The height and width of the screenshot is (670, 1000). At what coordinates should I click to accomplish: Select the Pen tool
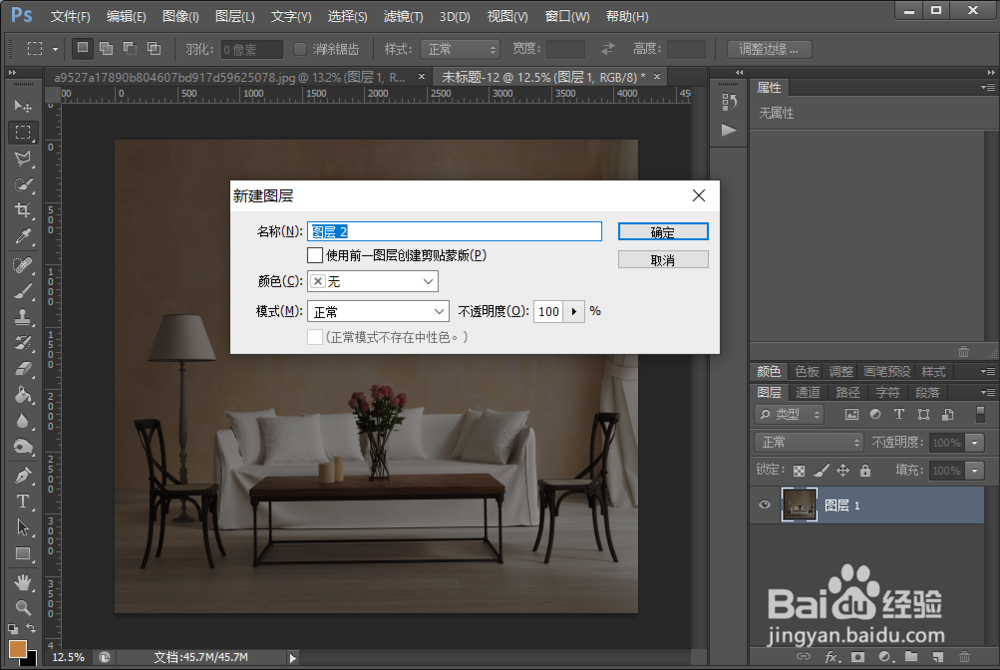[x=23, y=476]
